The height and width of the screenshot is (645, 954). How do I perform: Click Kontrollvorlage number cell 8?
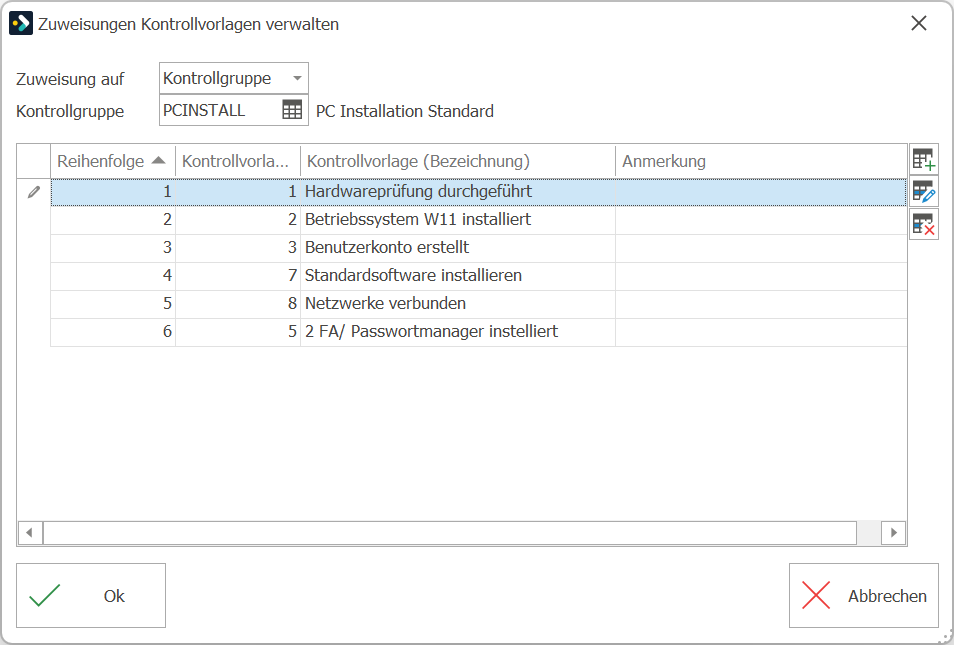point(238,304)
